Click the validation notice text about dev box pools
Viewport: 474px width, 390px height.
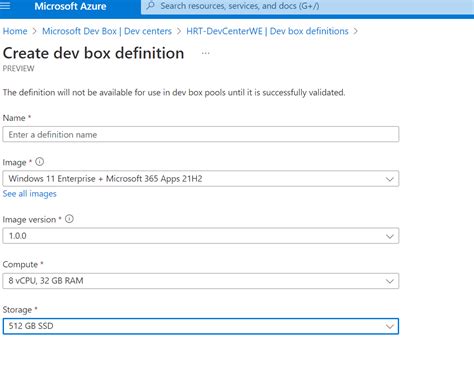coord(174,92)
